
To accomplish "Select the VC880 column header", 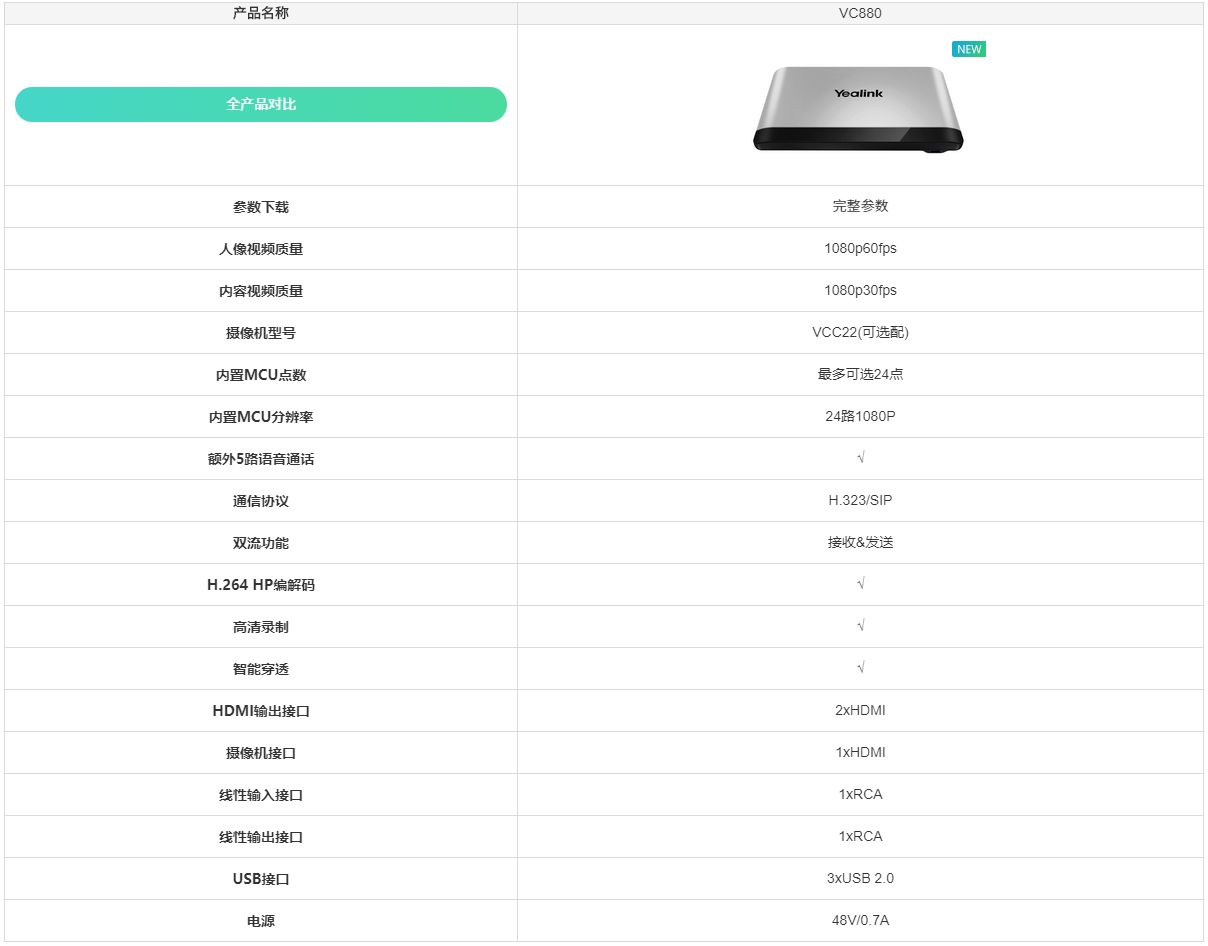I will coord(861,14).
